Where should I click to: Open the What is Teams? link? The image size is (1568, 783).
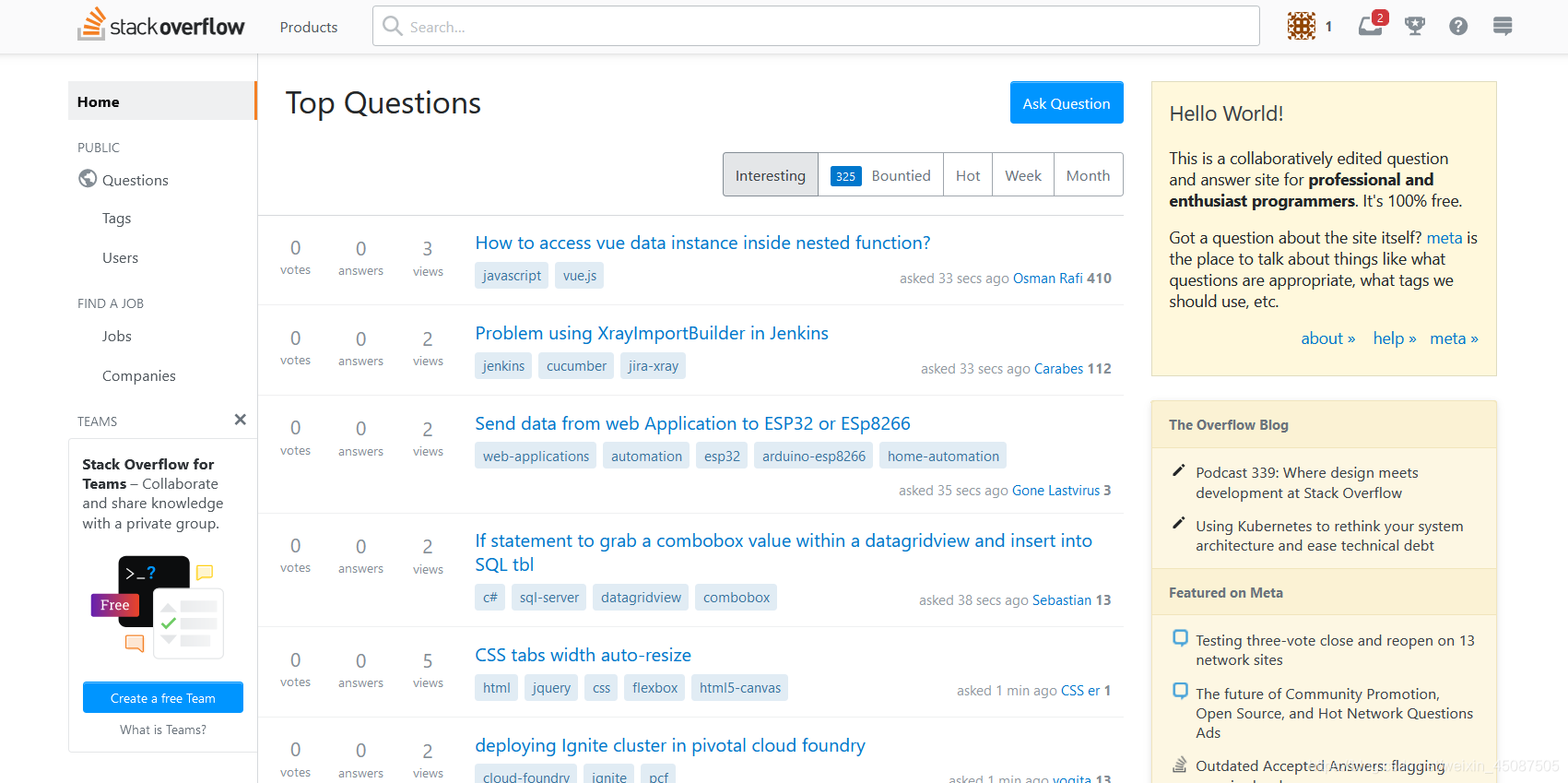coord(163,730)
